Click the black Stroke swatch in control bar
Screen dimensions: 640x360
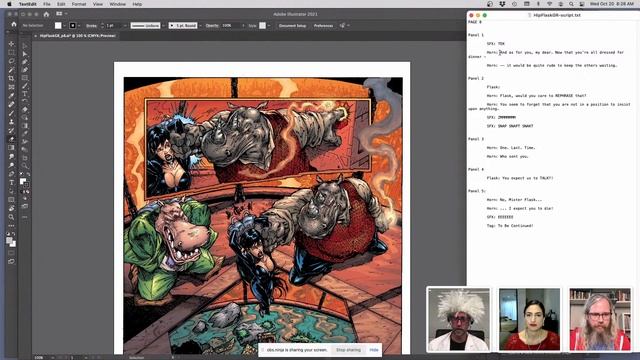click(x=73, y=25)
